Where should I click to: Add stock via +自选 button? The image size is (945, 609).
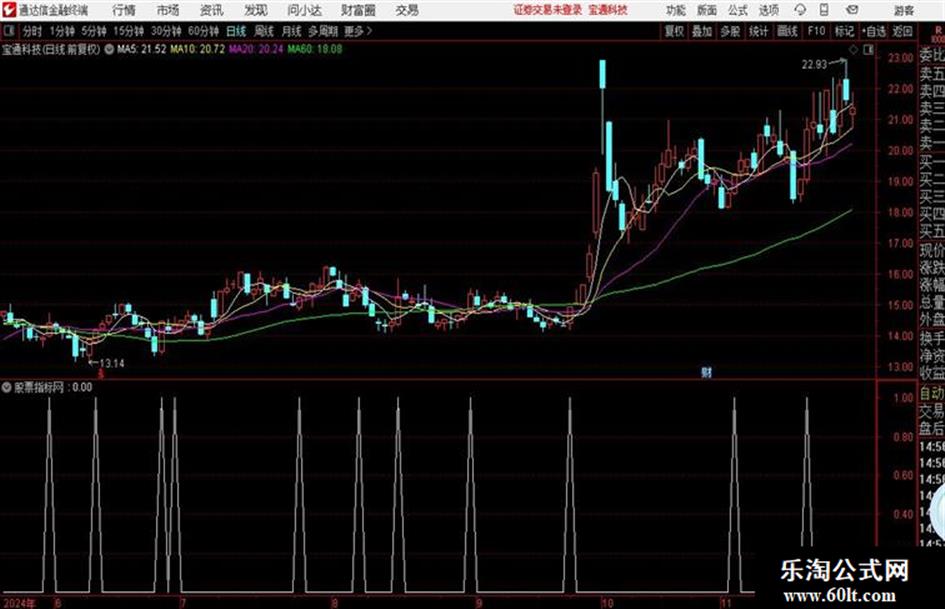(x=873, y=31)
